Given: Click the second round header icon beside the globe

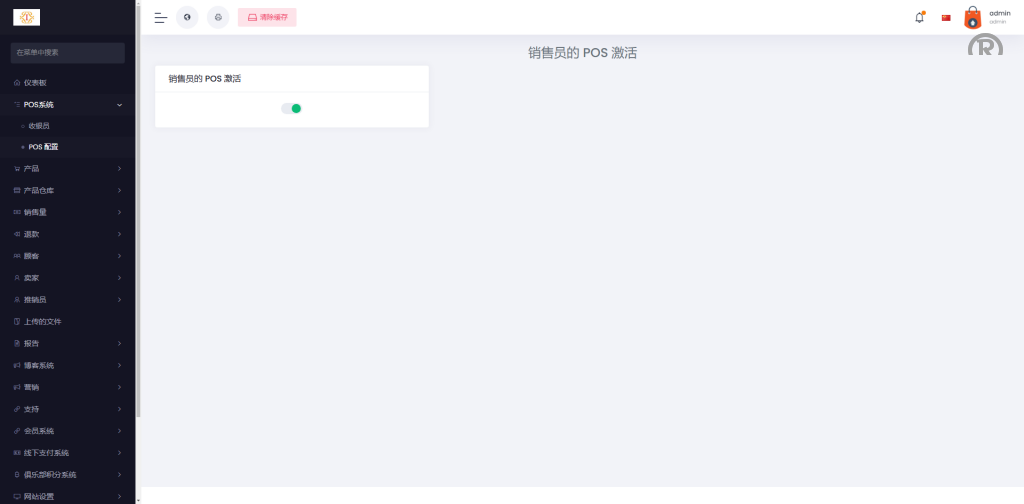Looking at the screenshot, I should coord(218,18).
